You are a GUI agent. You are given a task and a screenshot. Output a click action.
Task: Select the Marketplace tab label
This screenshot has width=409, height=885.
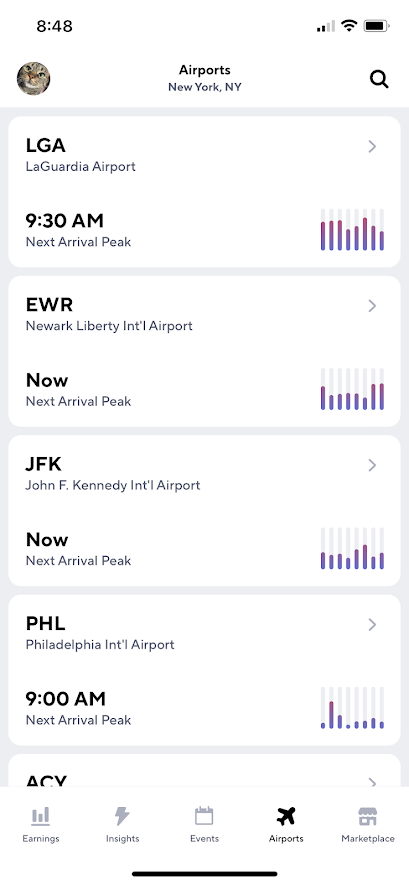(x=368, y=839)
